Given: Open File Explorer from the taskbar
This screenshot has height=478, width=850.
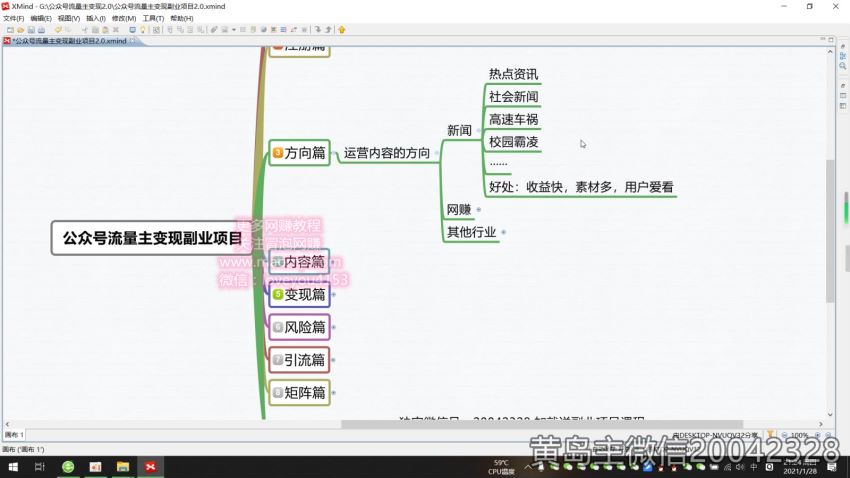Looking at the screenshot, I should pos(123,467).
